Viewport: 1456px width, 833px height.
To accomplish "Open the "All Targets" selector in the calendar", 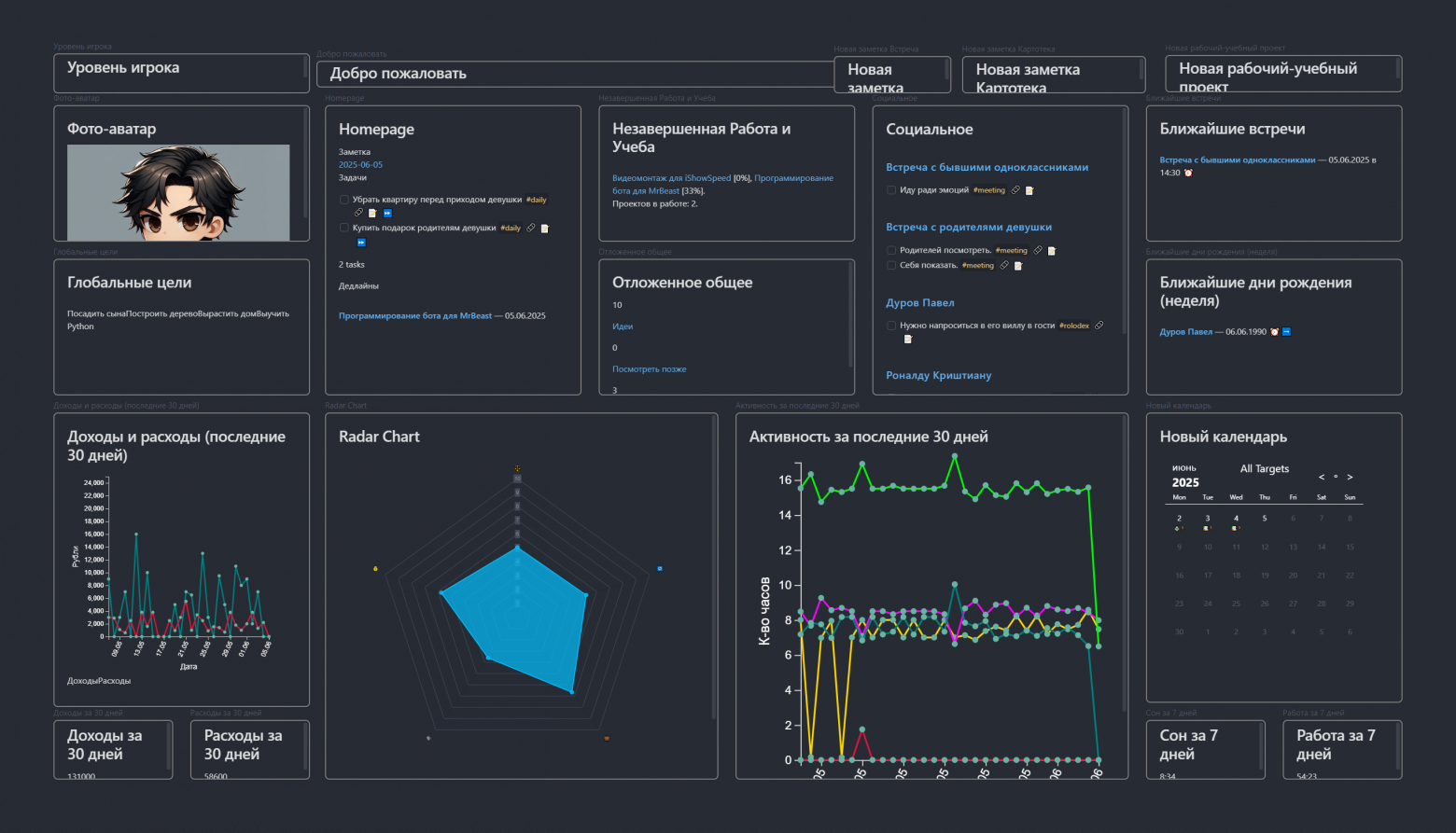I will pyautogui.click(x=1265, y=468).
